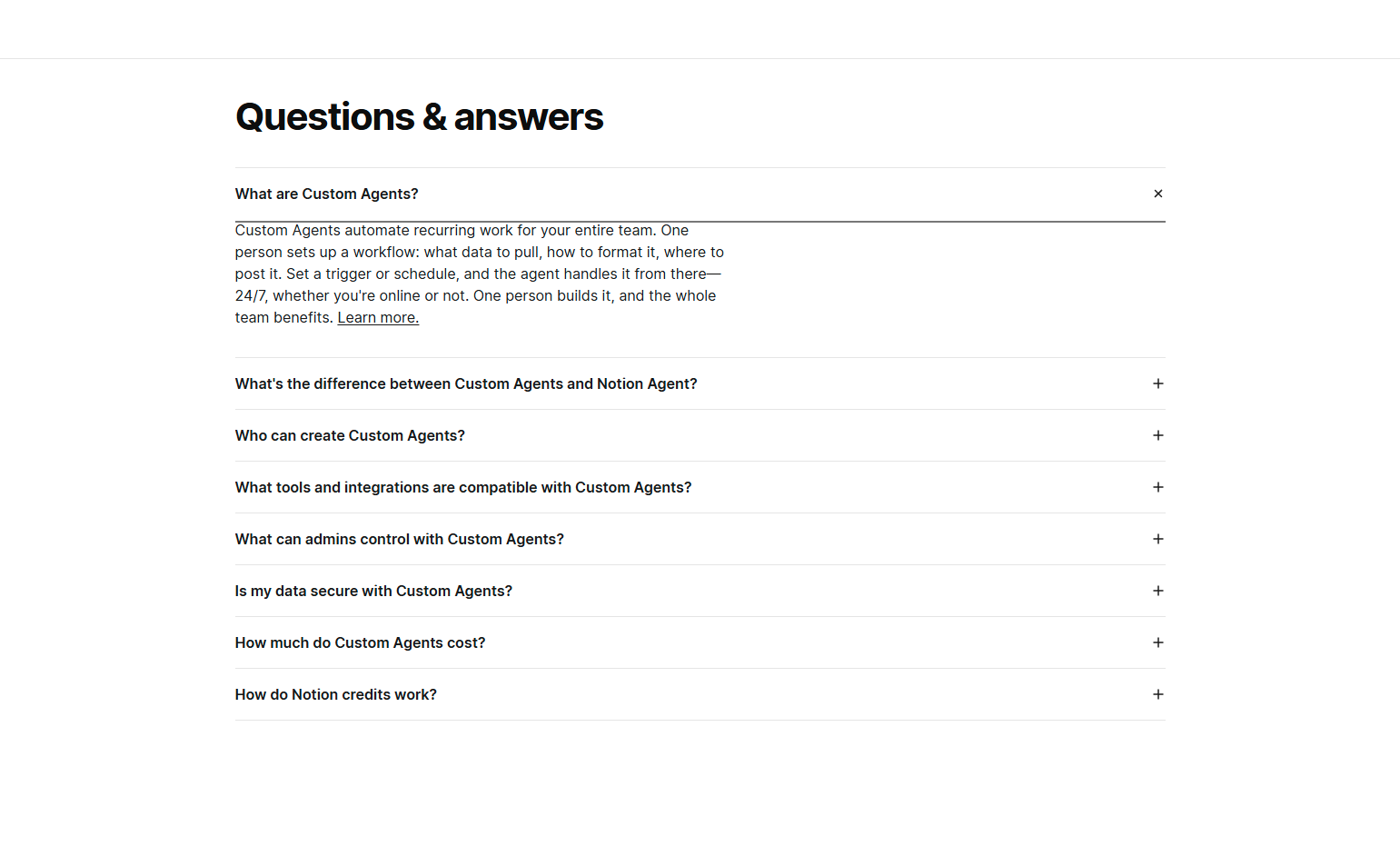Expand 'What's the difference between Custom Agents and Notion Agent?'
1400x866 pixels.
466,383
